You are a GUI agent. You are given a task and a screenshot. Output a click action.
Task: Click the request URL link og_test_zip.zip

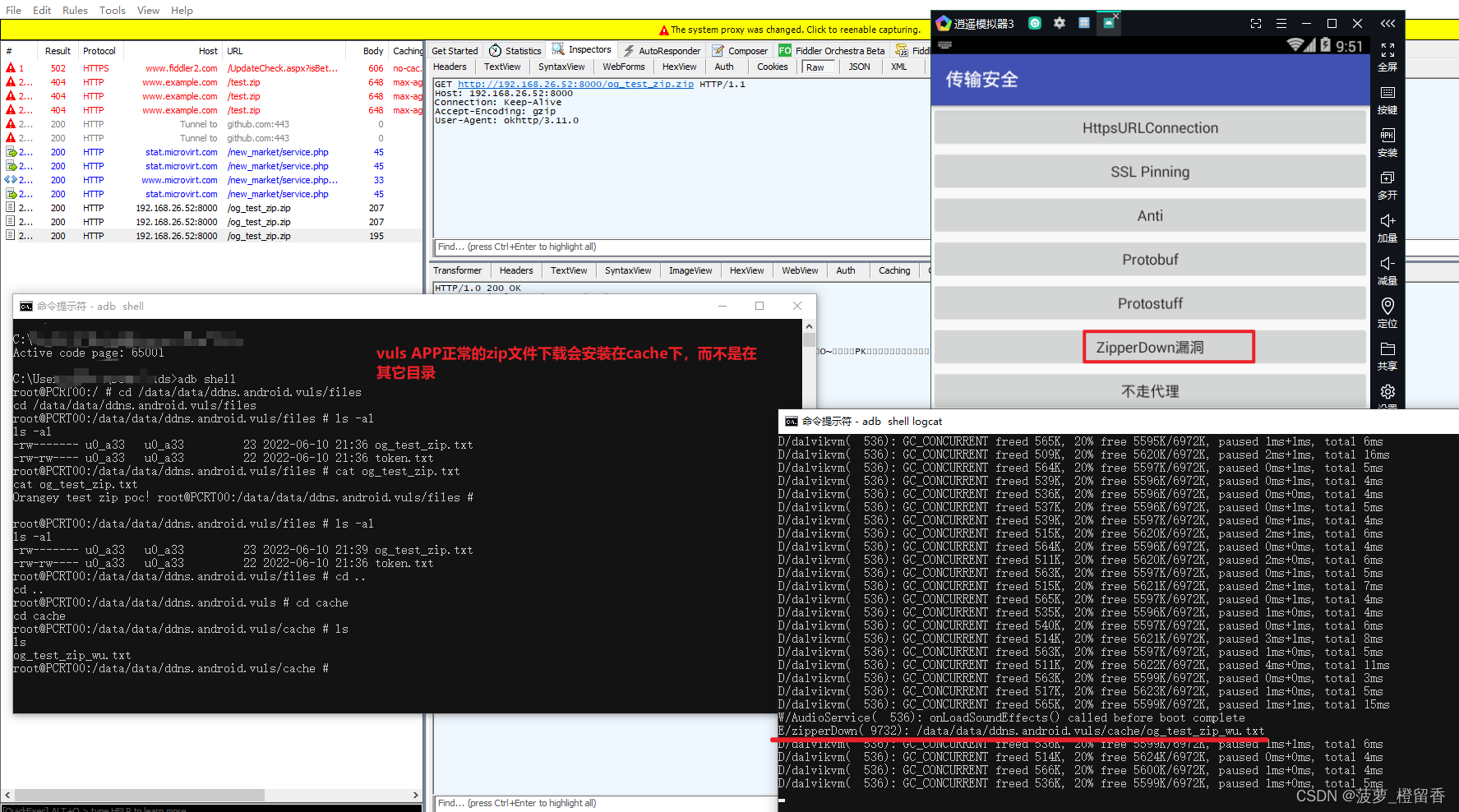click(x=575, y=84)
